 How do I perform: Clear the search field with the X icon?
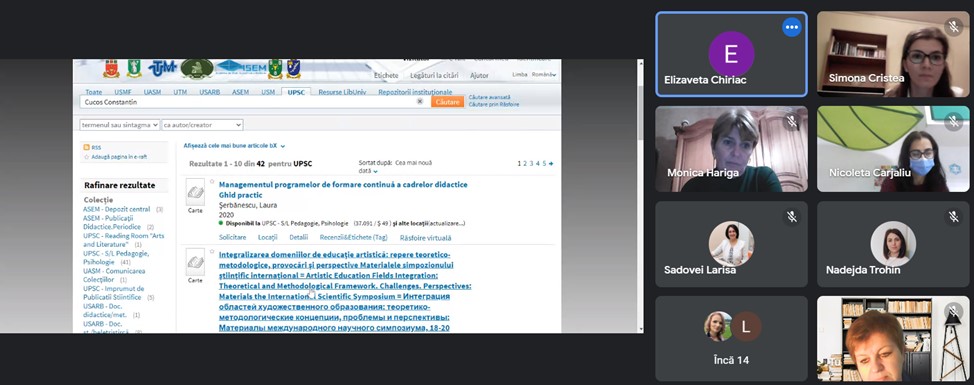(x=420, y=101)
